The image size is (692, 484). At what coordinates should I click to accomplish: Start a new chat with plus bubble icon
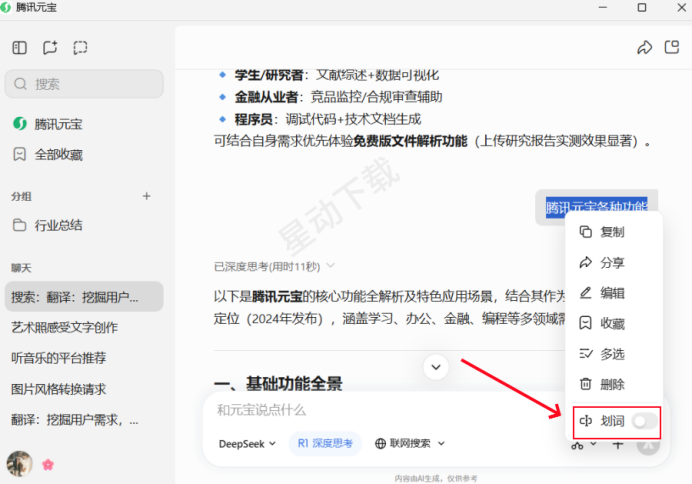50,47
